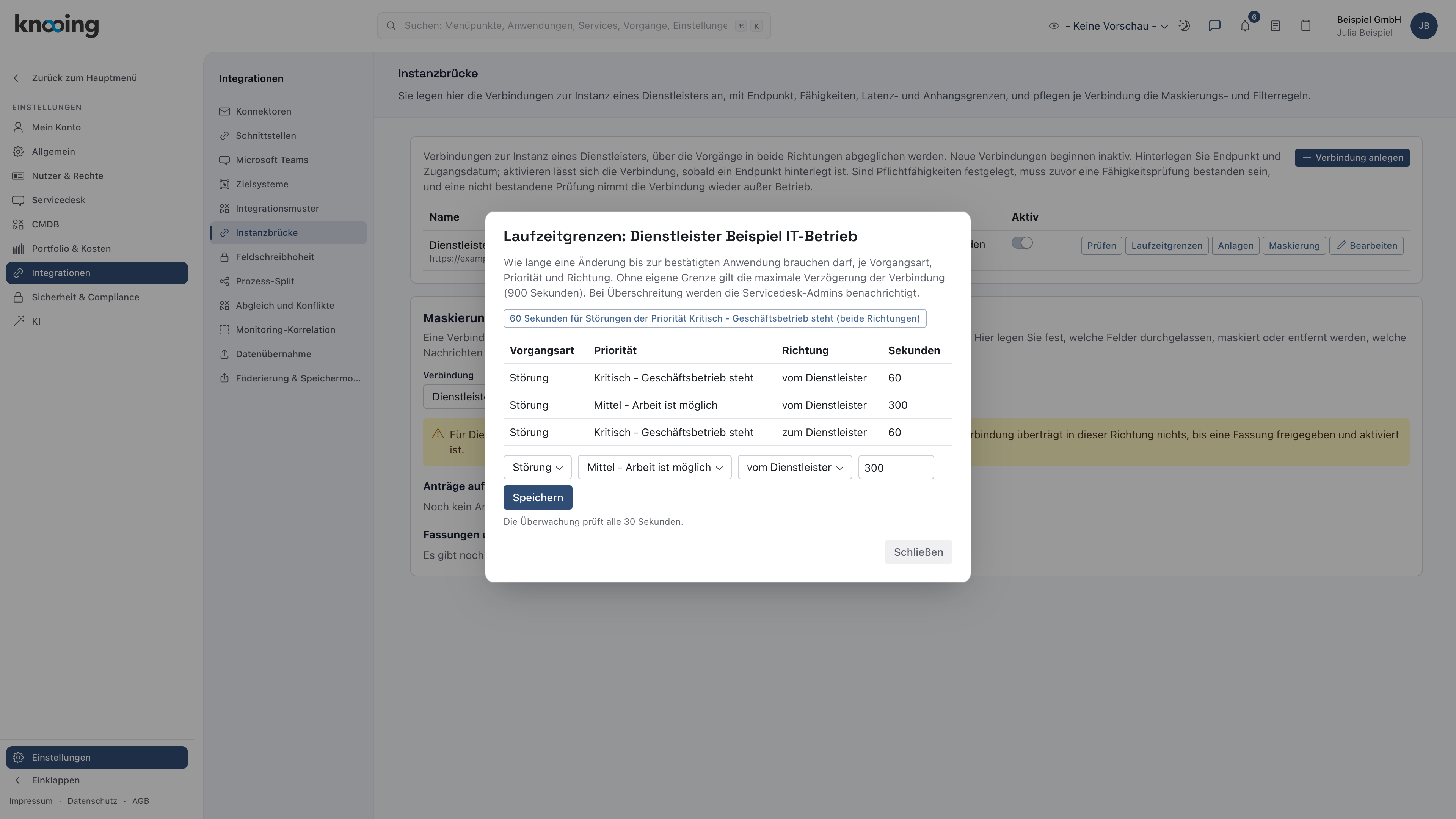
Task: Open Servicedesk settings
Action: click(x=97, y=200)
